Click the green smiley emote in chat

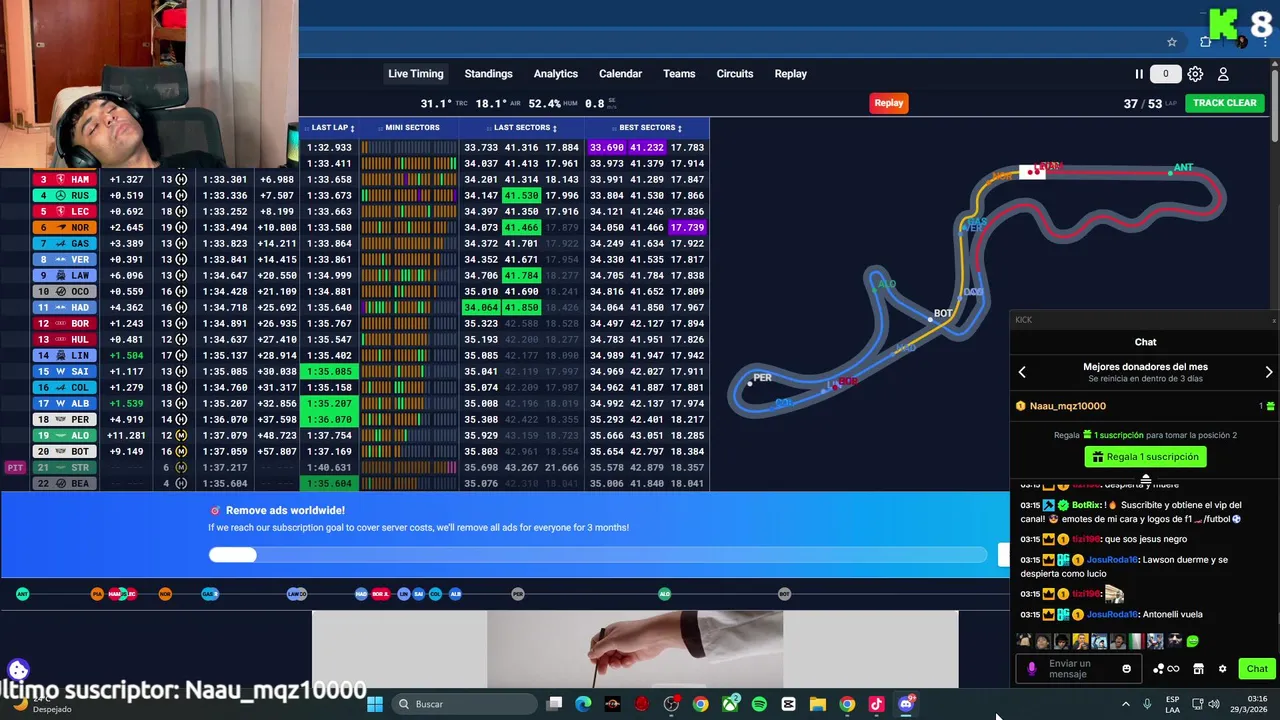click(x=1192, y=641)
